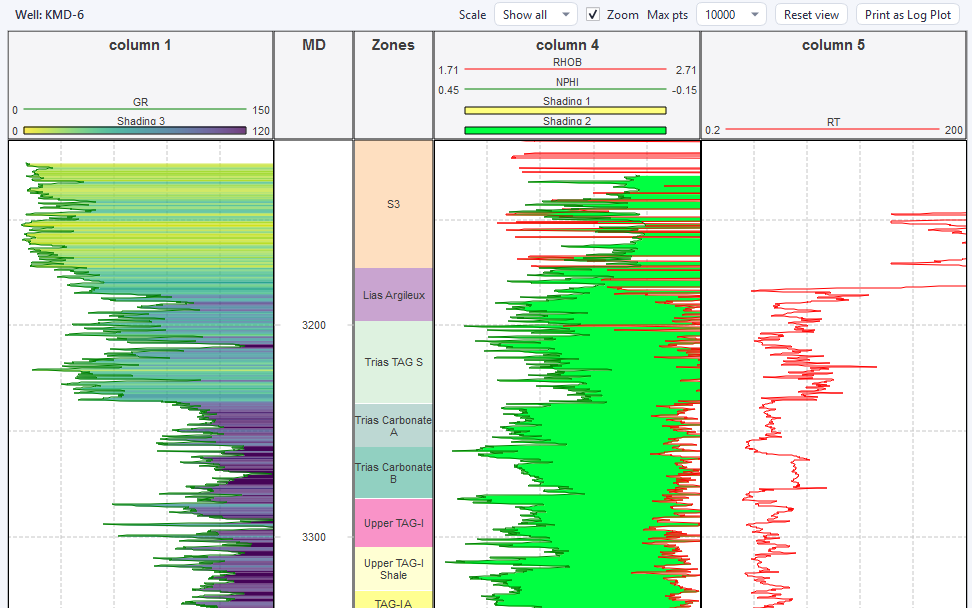Click the NPHI curve legend line
Screen dimensions: 972x608
point(565,89)
